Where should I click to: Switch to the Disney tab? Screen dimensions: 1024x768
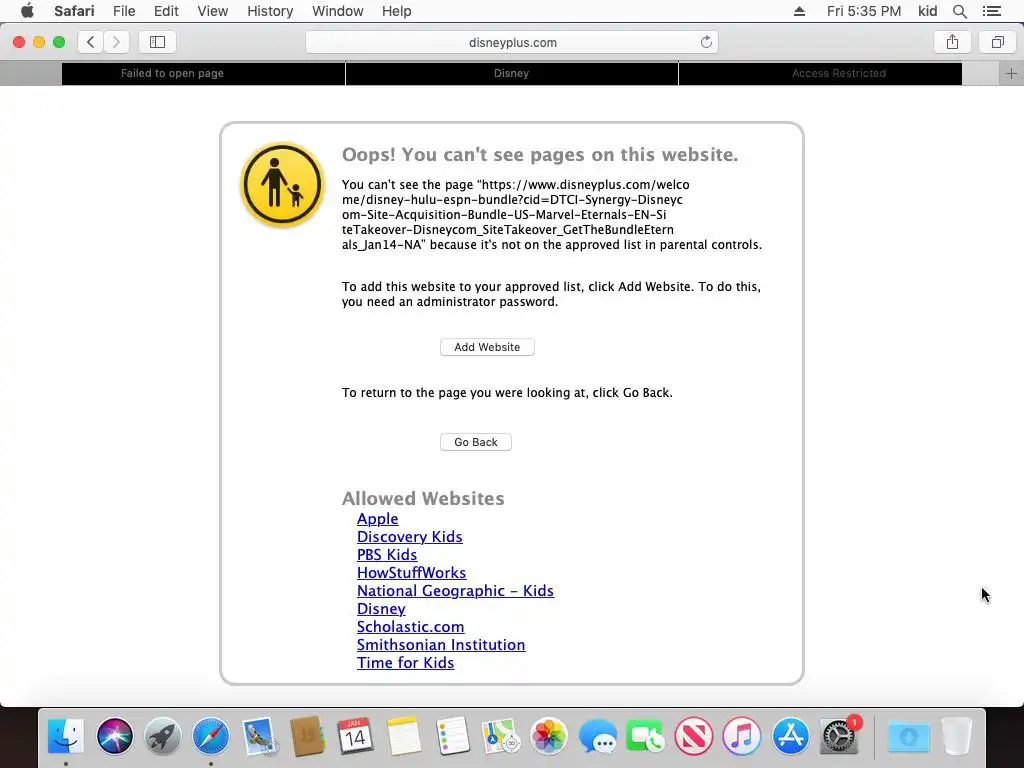(x=511, y=73)
